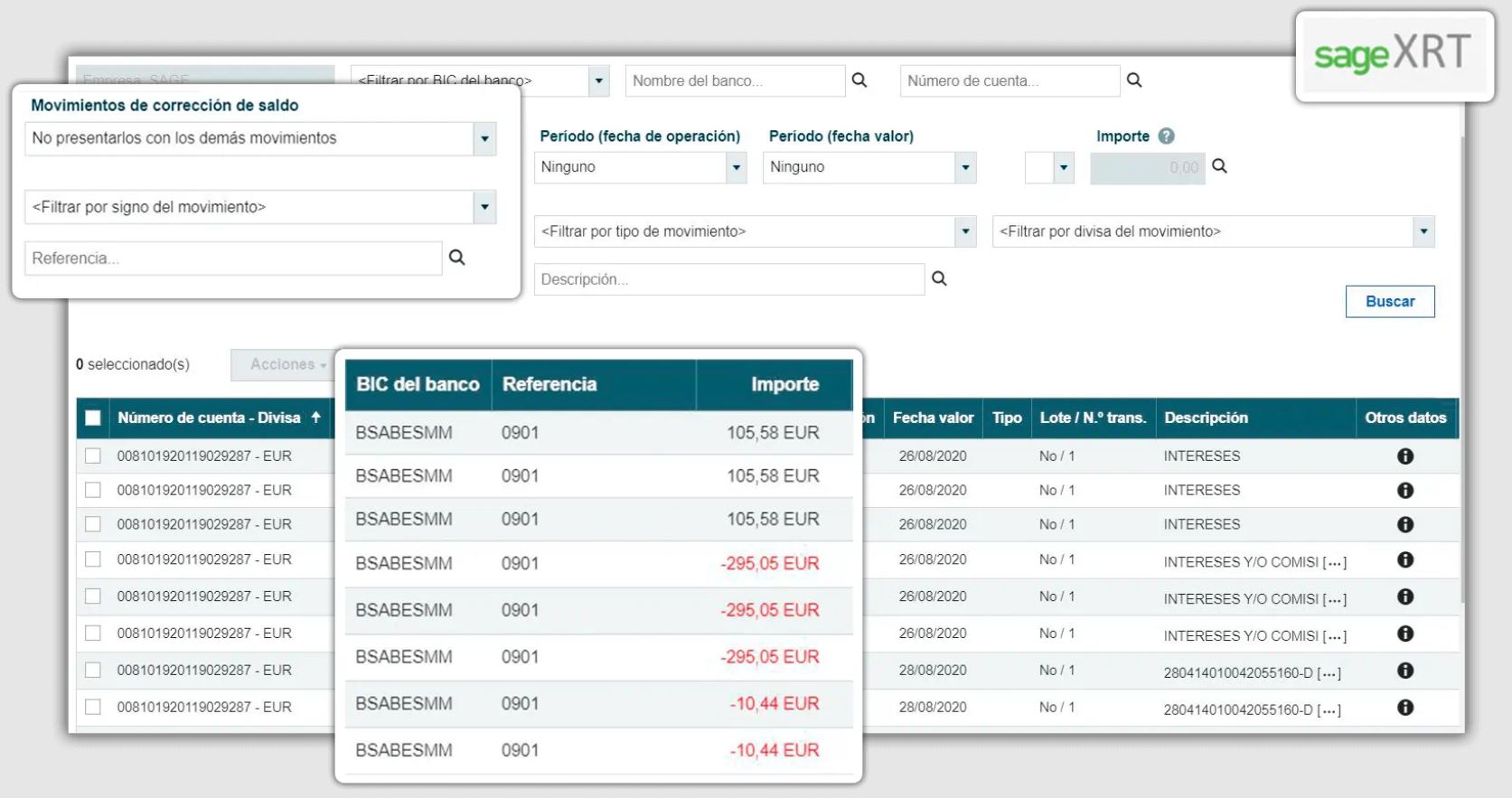Click the vertical scrollbar on right edge
1512x798 pixels.
coord(1461,371)
